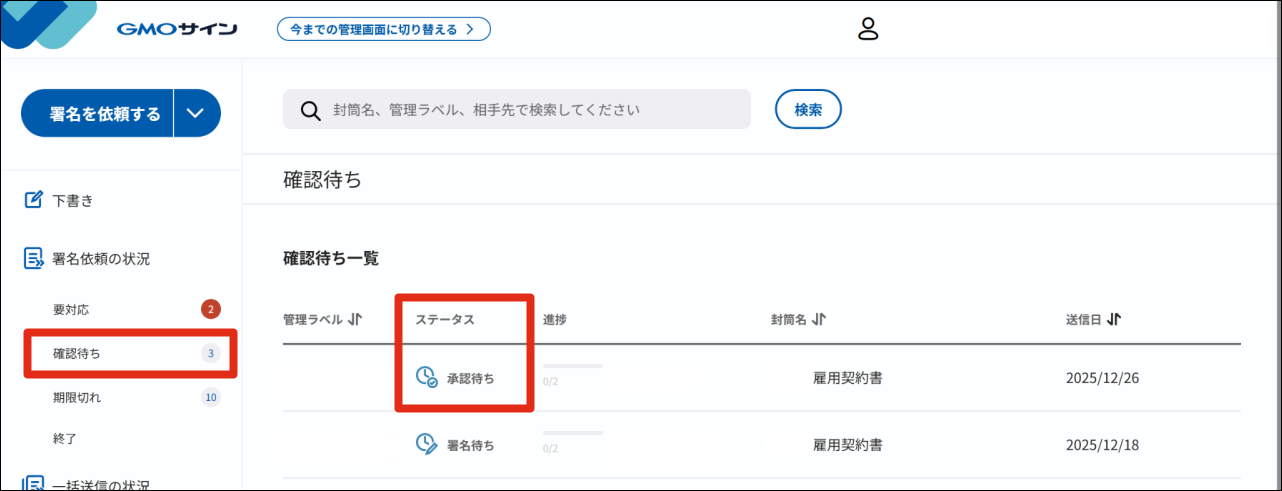Open the user account profile icon

[867, 29]
